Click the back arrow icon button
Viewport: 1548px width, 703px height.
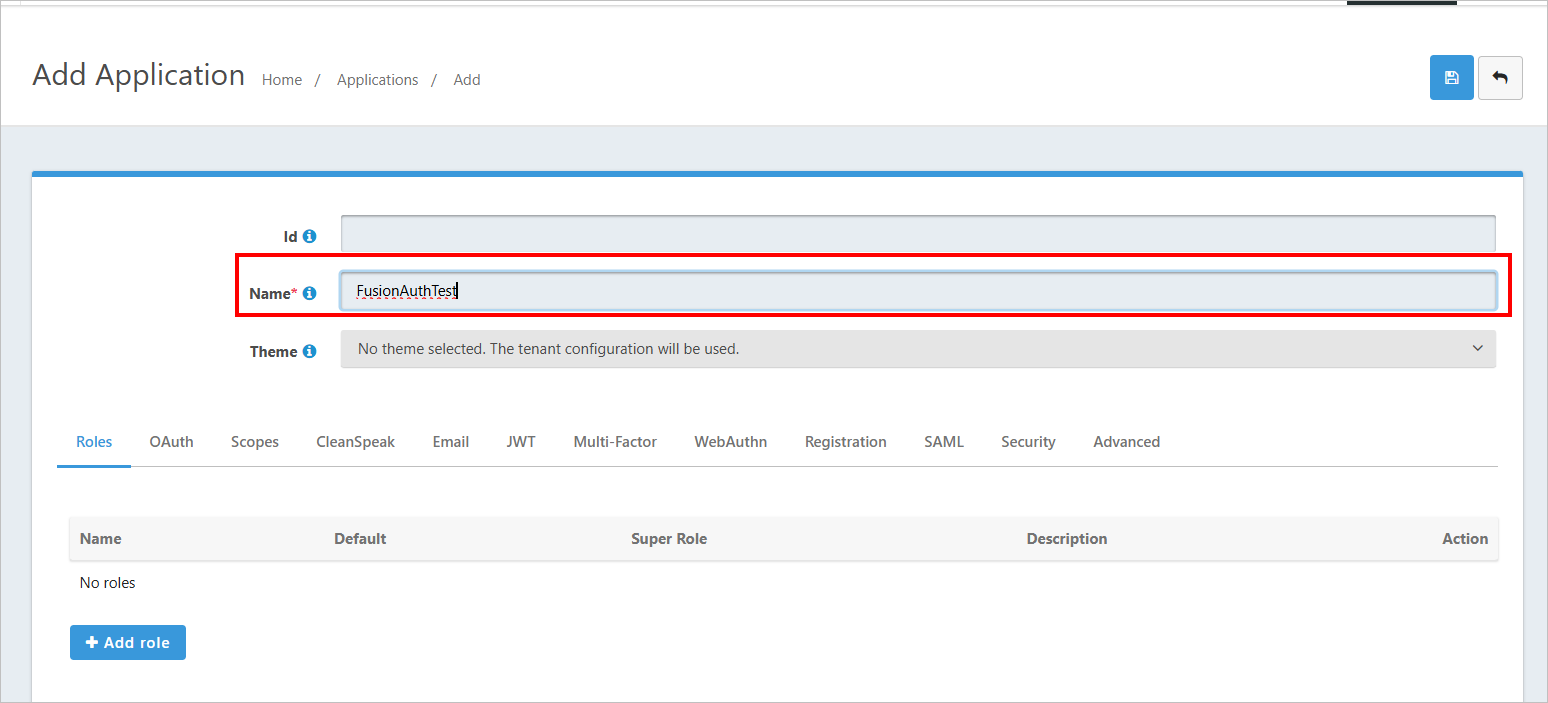coord(1500,78)
